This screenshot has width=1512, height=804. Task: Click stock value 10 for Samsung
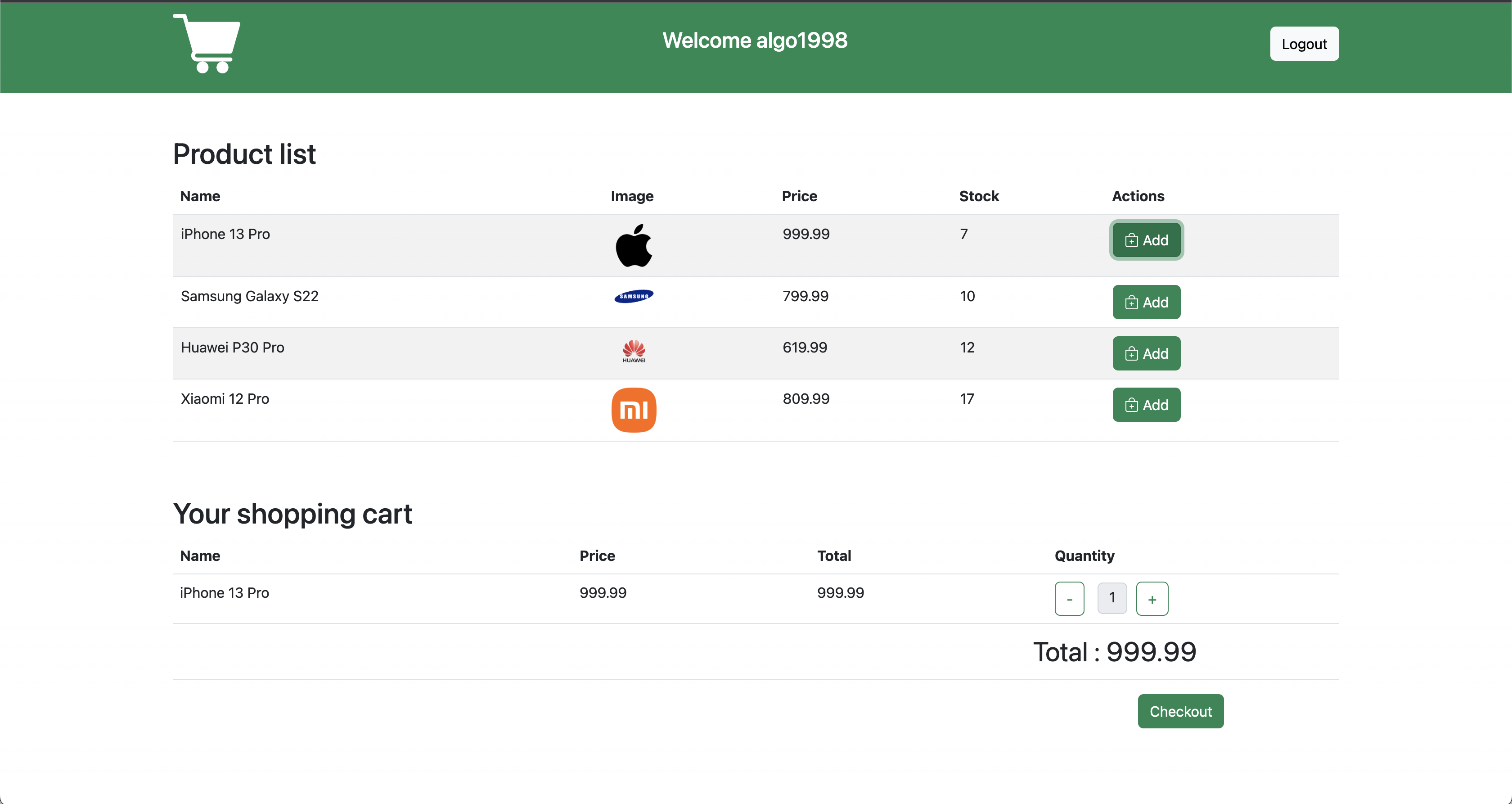[x=967, y=296]
